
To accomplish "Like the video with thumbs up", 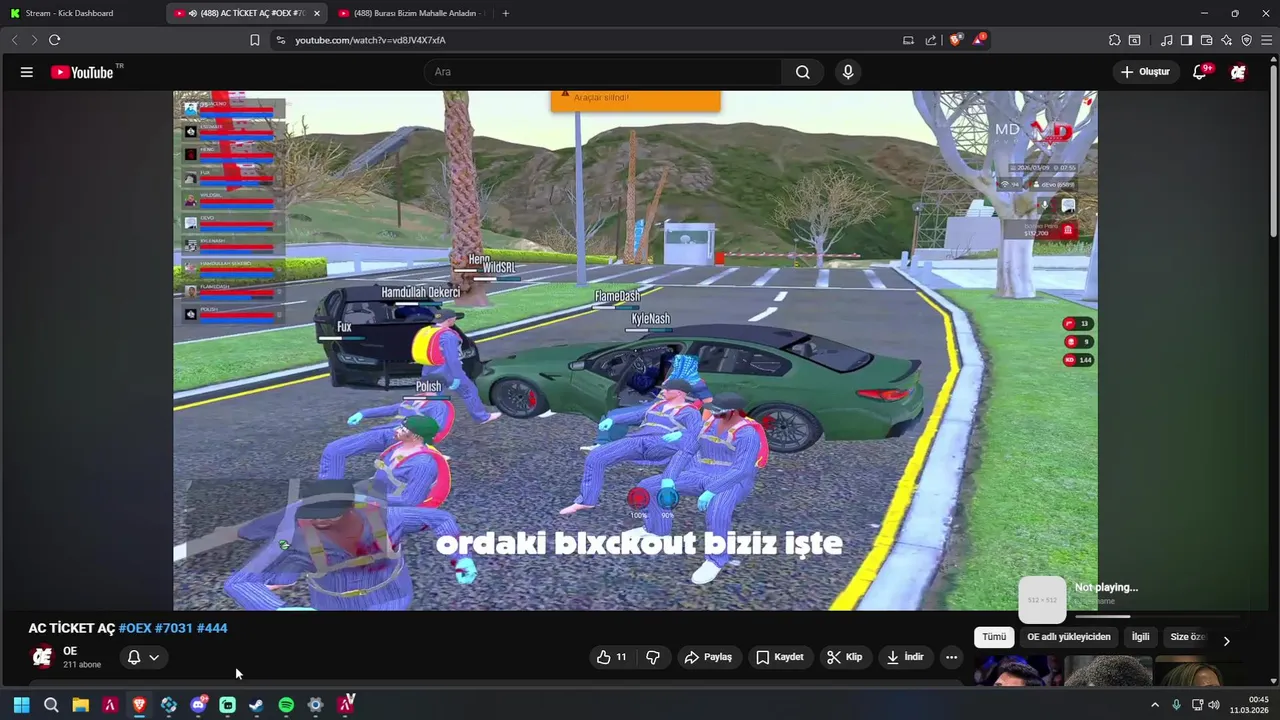I will [x=611, y=657].
